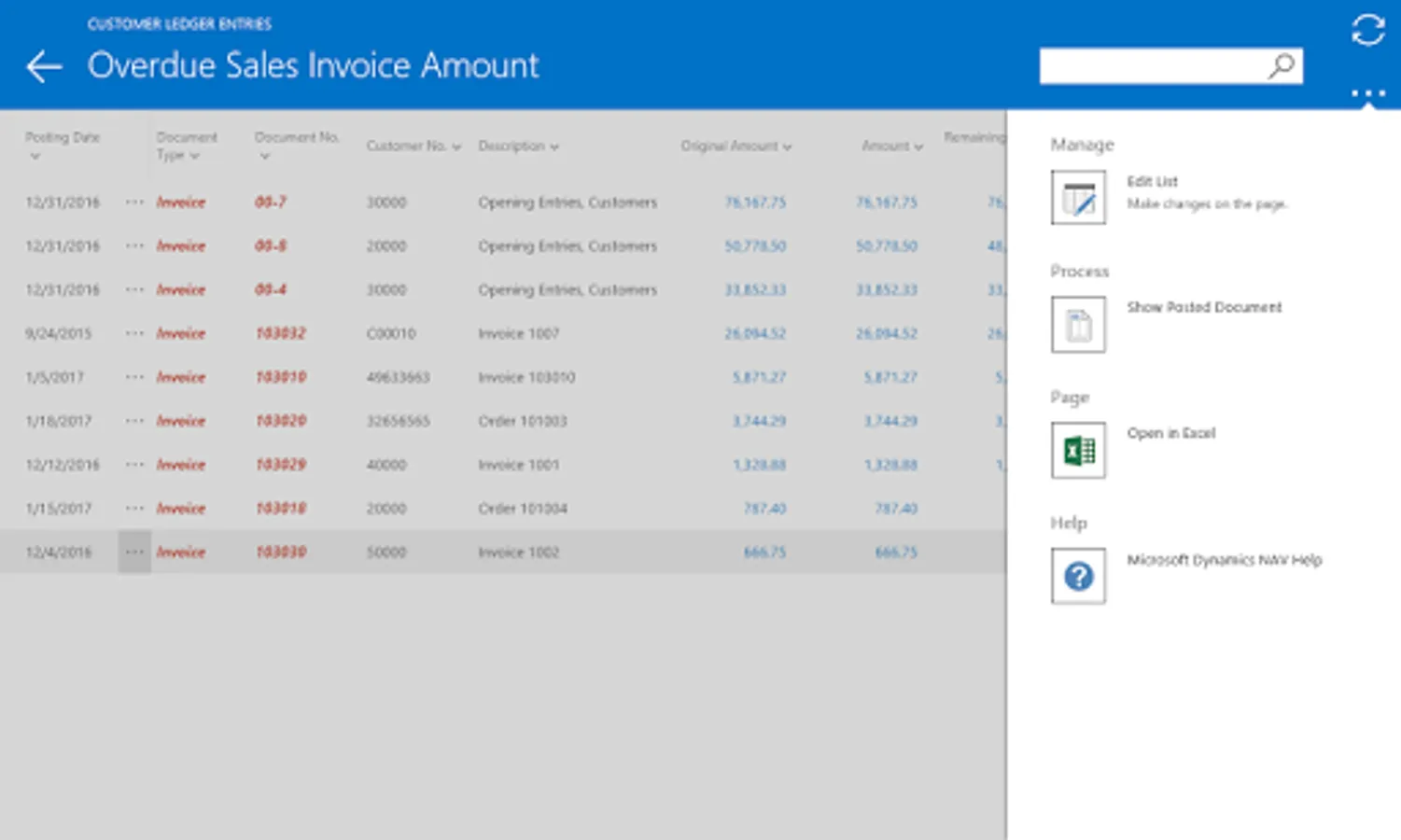
Task: Open original amount 76,167.75 link
Action: [755, 203]
